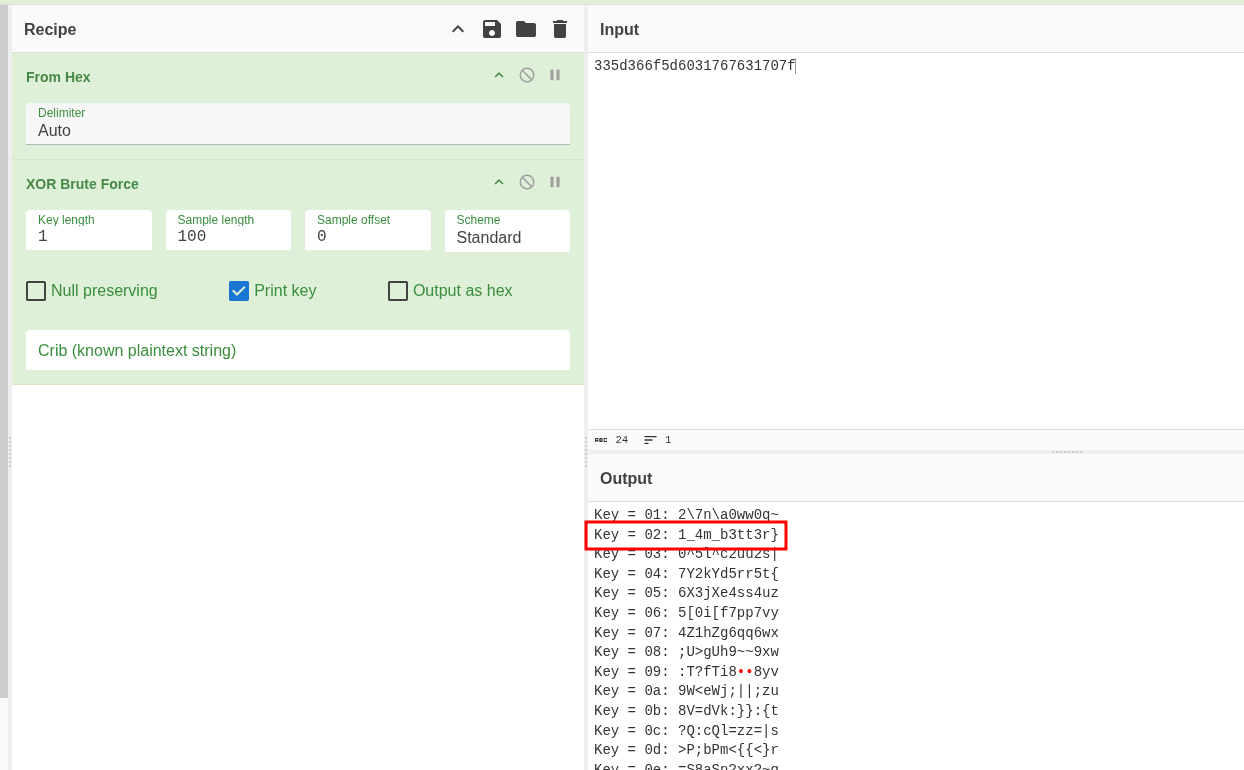Edit the Sample length field

pos(228,230)
